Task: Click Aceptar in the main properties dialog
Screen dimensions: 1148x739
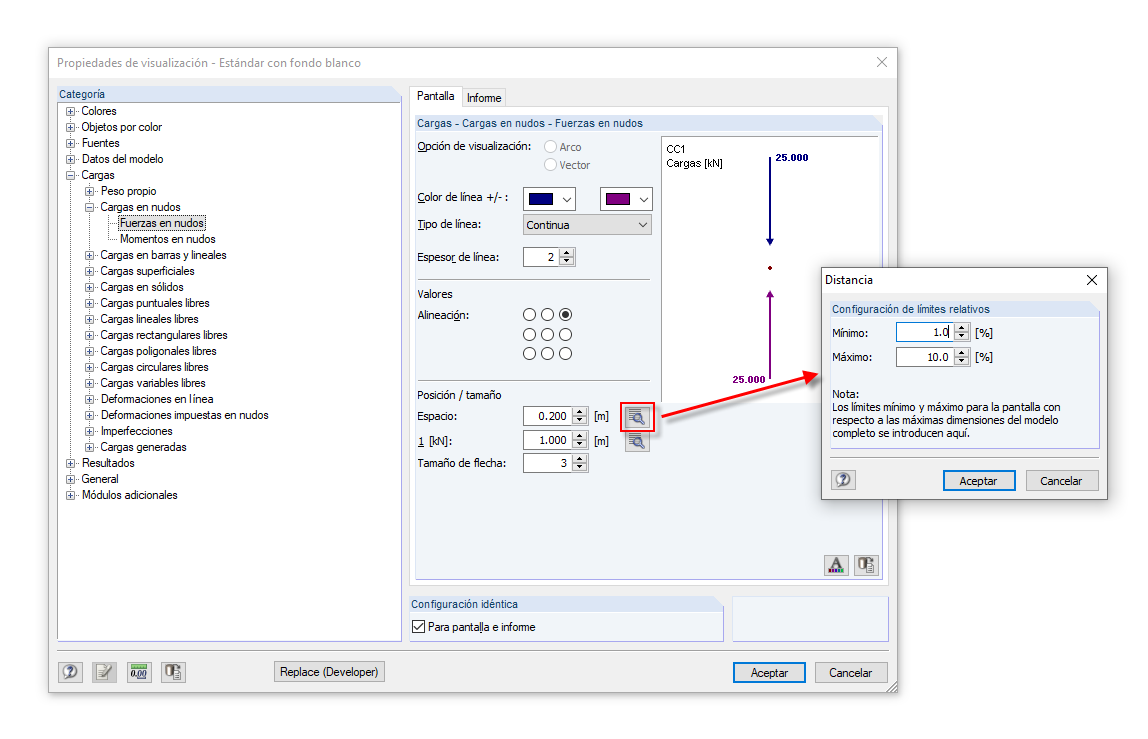Action: tap(769, 672)
